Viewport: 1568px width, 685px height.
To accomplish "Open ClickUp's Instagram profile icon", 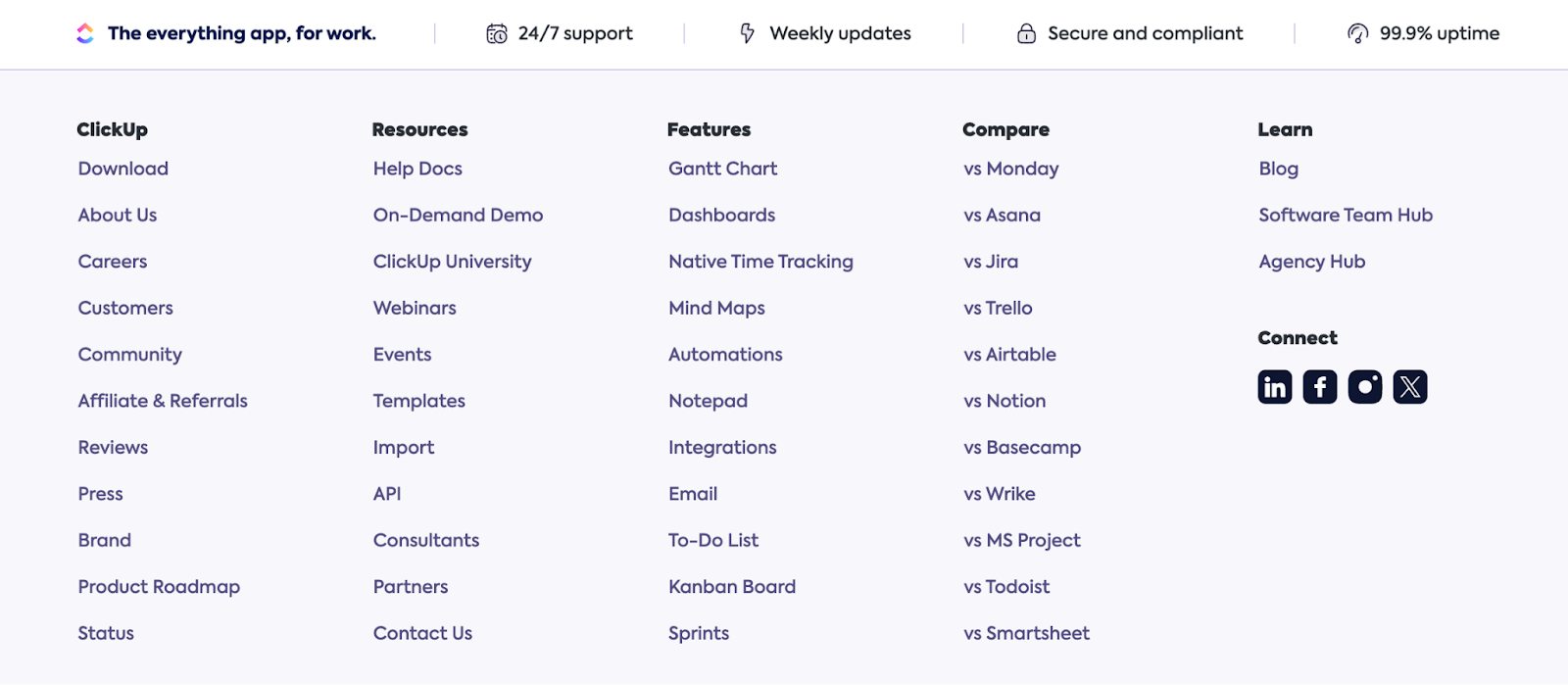I will (1365, 387).
